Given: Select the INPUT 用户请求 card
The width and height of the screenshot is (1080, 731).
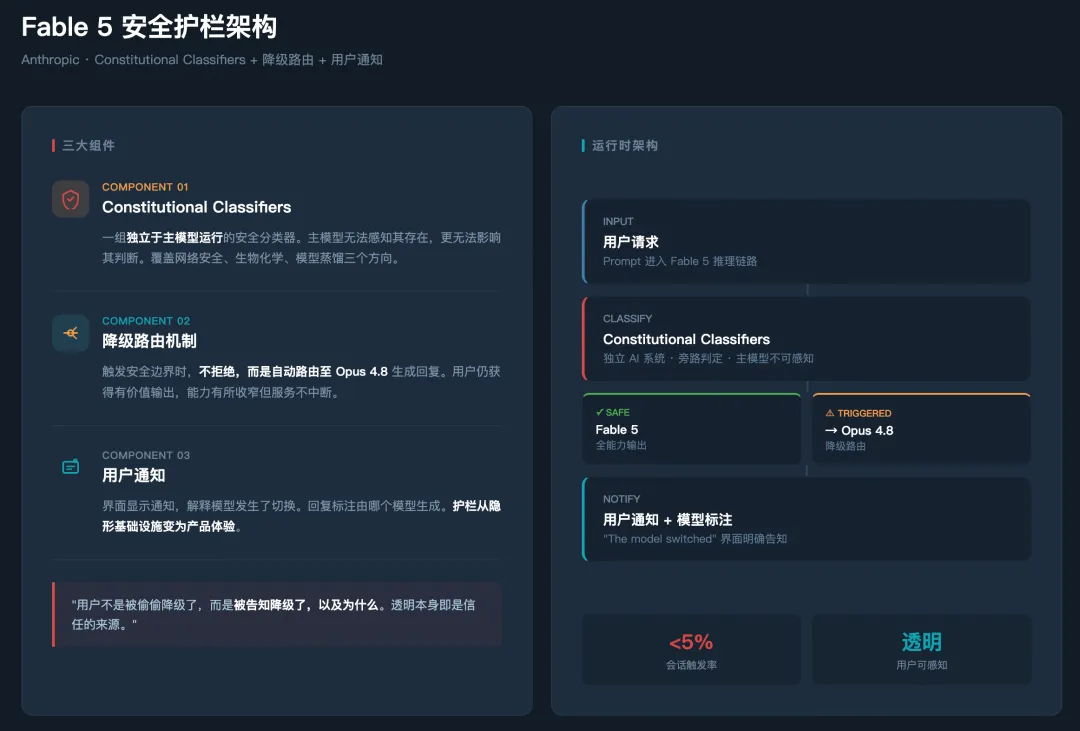Looking at the screenshot, I should (806, 241).
